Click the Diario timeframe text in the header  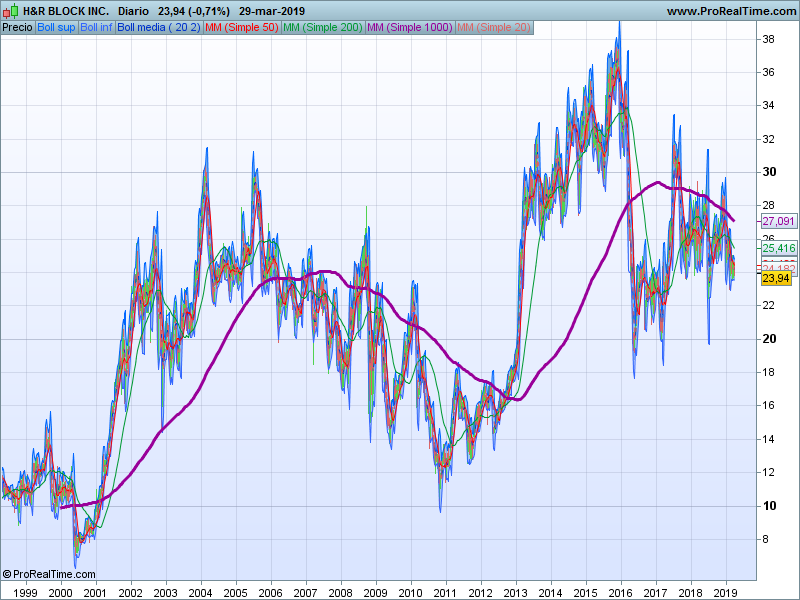point(133,11)
